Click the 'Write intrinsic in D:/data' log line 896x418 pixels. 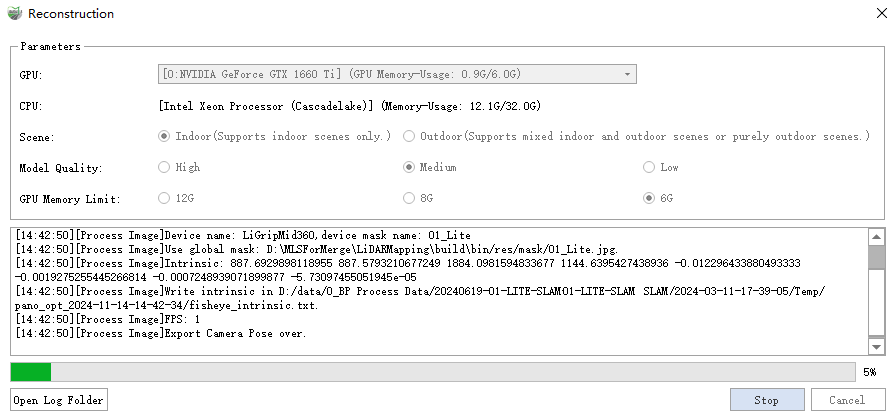[x=420, y=298]
